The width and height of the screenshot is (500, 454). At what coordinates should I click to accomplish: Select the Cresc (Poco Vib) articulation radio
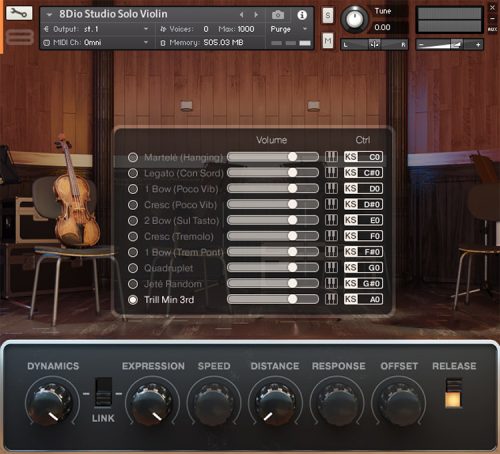coord(133,205)
